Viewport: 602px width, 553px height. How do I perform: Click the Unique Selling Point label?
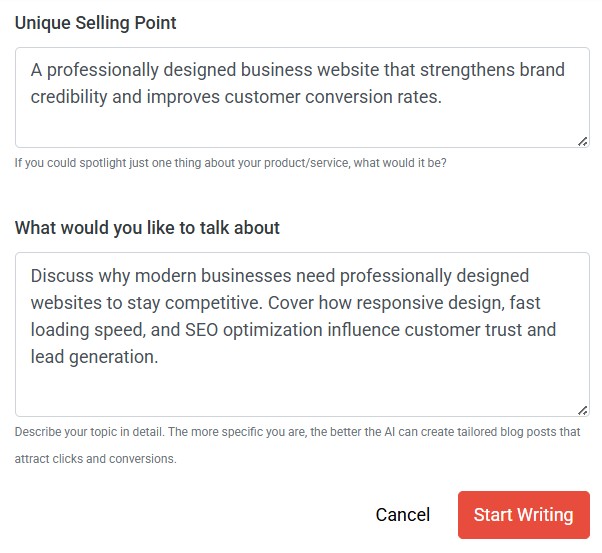point(95,22)
